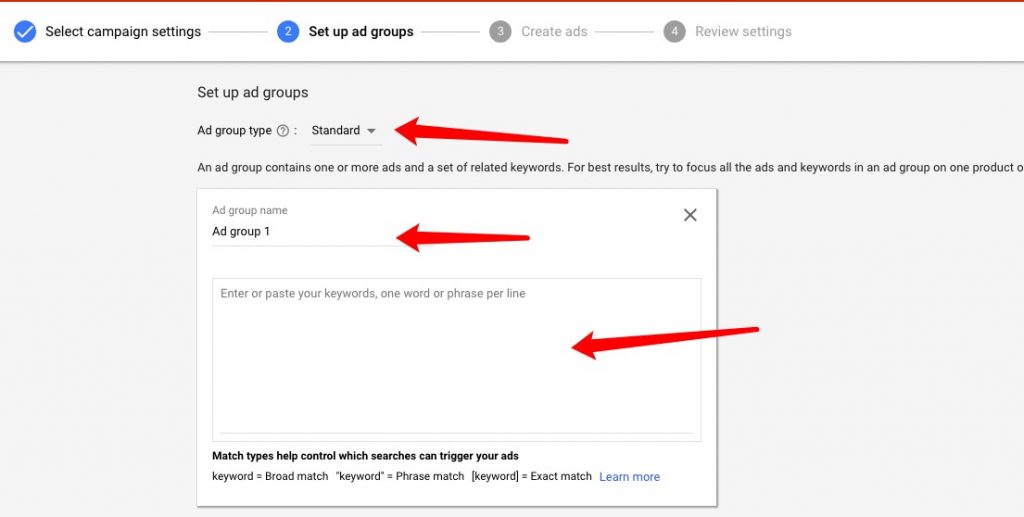
Task: Click the completed step checkmark icon
Action: tap(25, 31)
